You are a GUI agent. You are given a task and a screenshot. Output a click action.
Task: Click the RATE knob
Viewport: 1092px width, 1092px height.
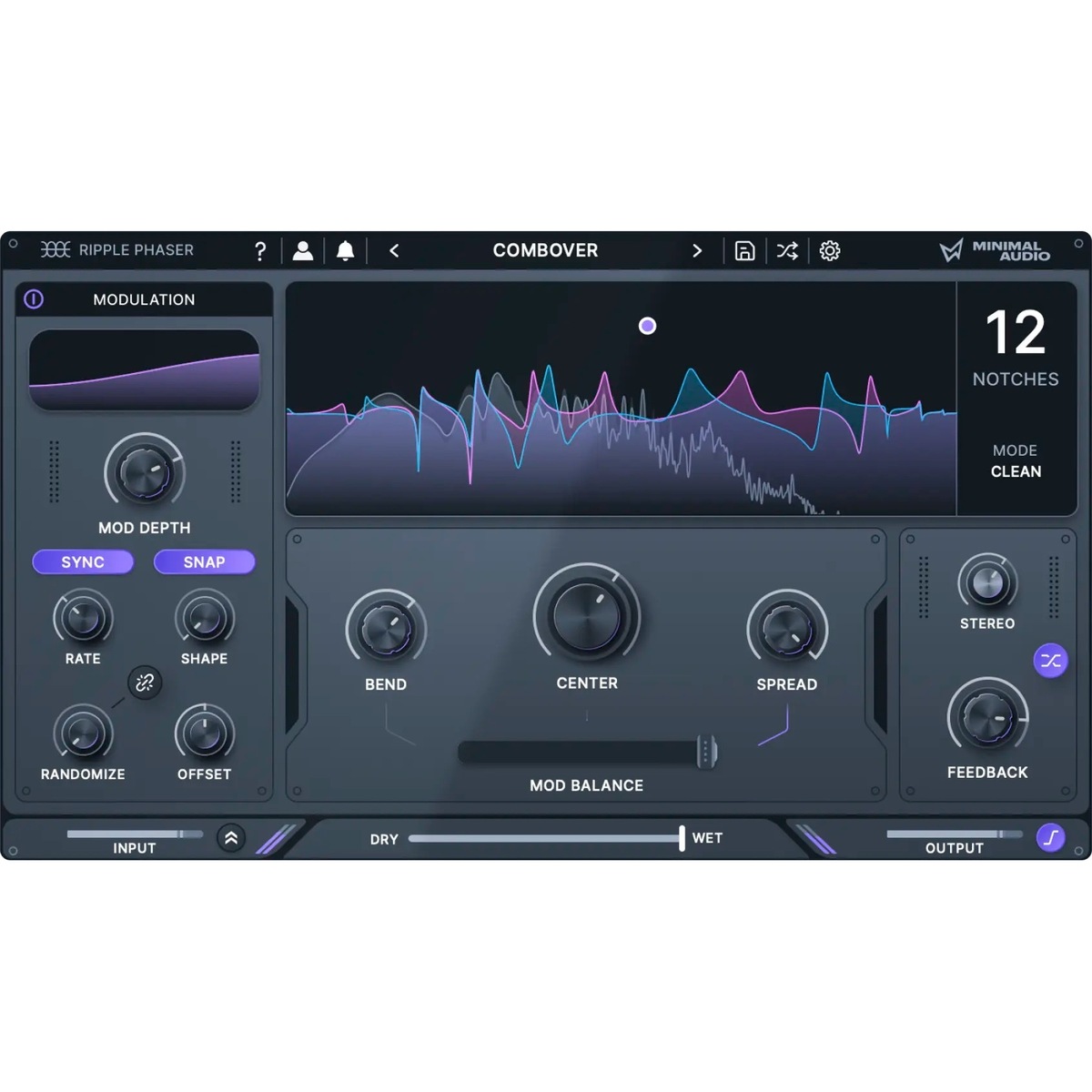pyautogui.click(x=83, y=619)
